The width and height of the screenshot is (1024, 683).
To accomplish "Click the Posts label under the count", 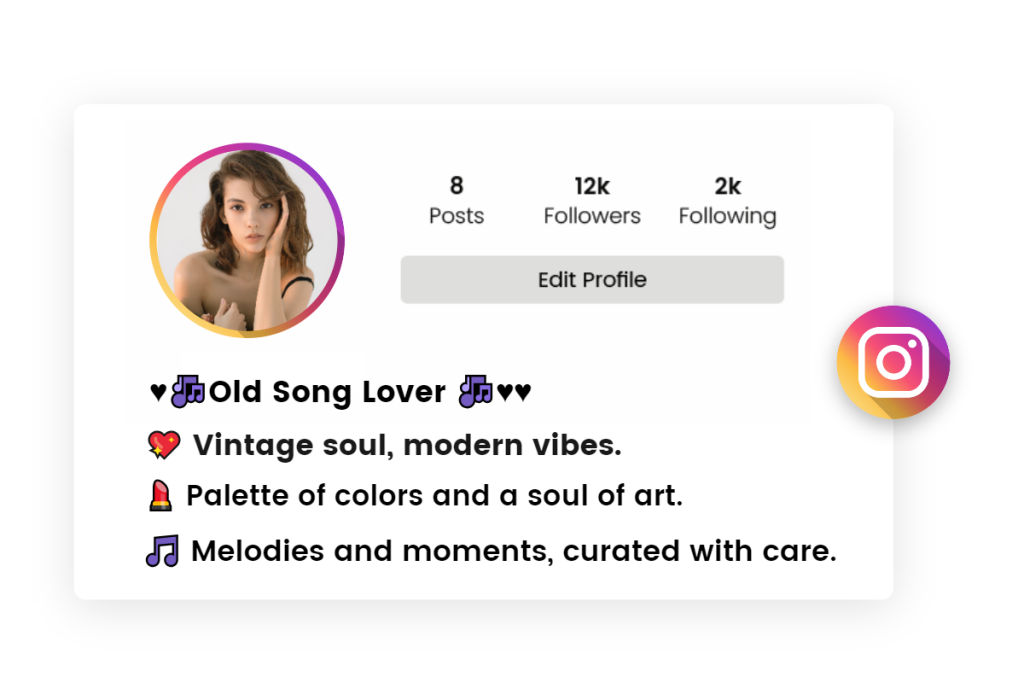I will click(x=456, y=215).
